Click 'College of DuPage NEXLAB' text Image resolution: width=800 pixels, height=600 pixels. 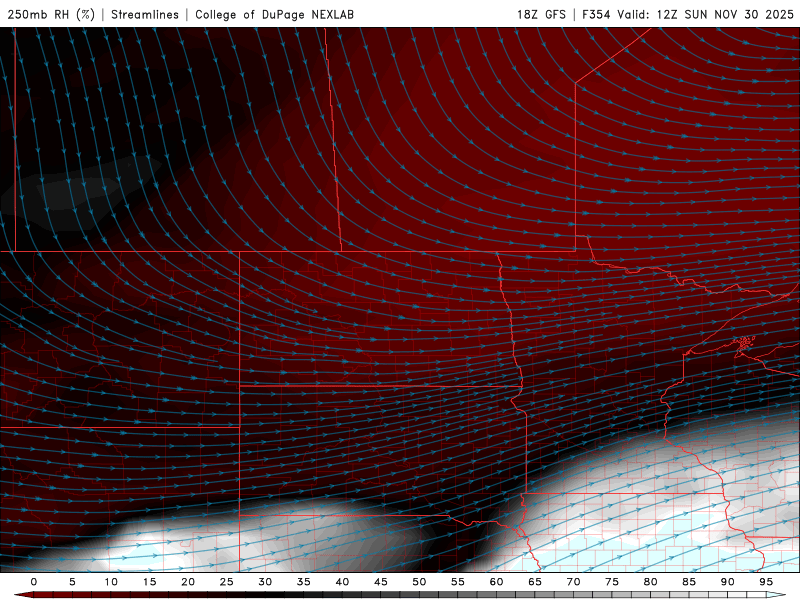pos(274,14)
